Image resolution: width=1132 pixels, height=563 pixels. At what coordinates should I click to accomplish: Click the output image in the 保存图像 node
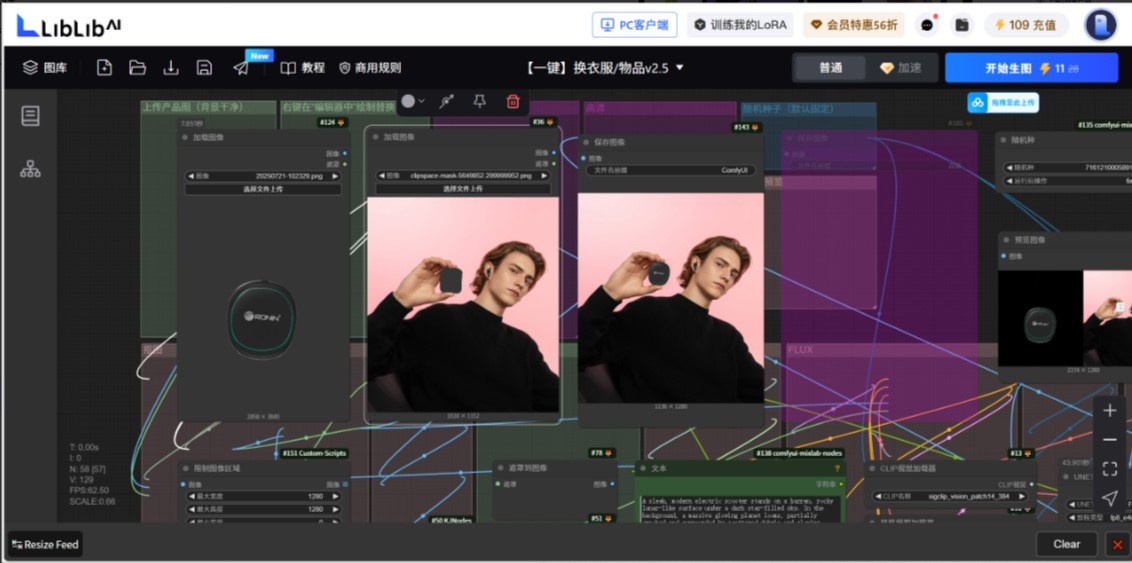point(671,297)
